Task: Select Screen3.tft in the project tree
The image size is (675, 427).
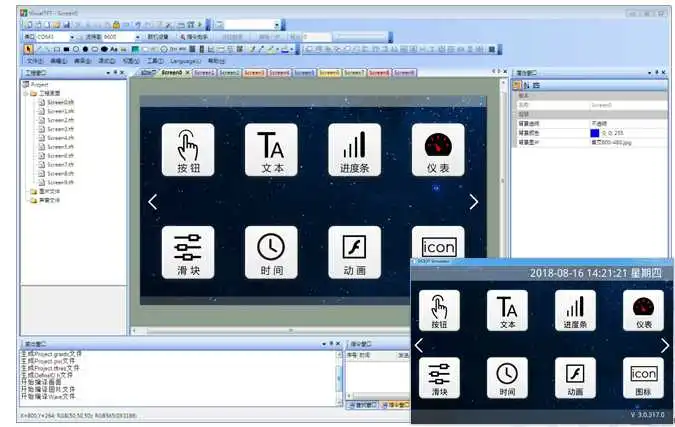Action: pyautogui.click(x=59, y=129)
